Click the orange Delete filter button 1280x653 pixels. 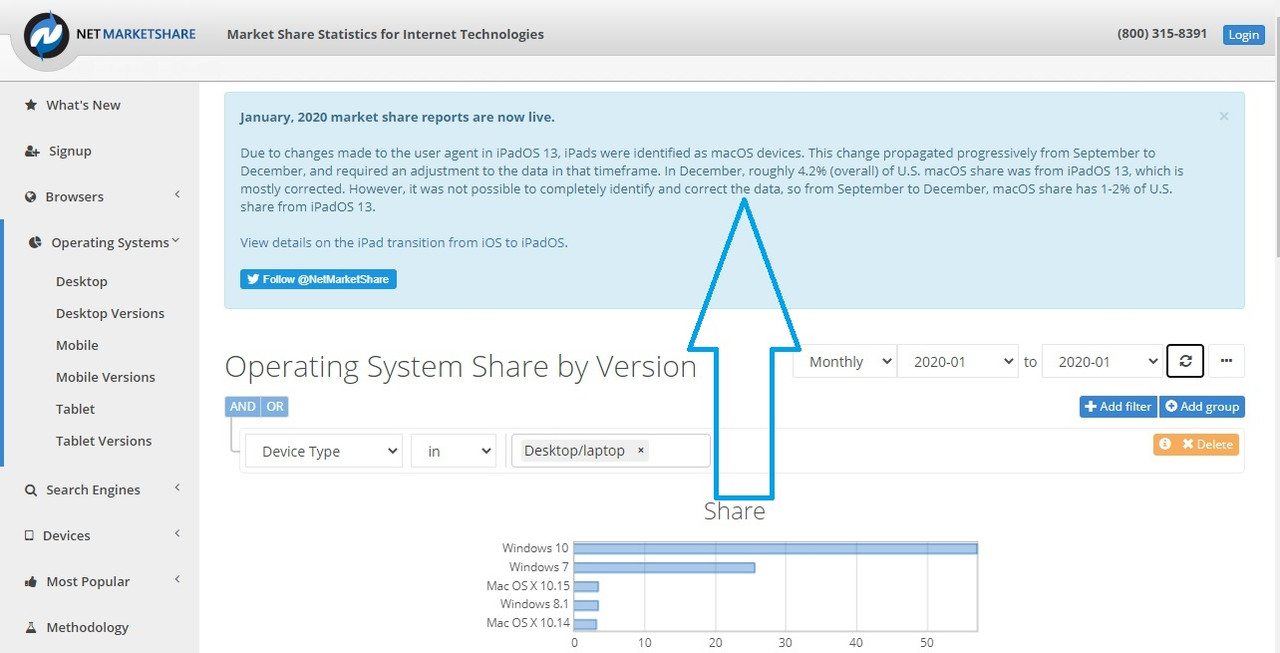point(1206,444)
